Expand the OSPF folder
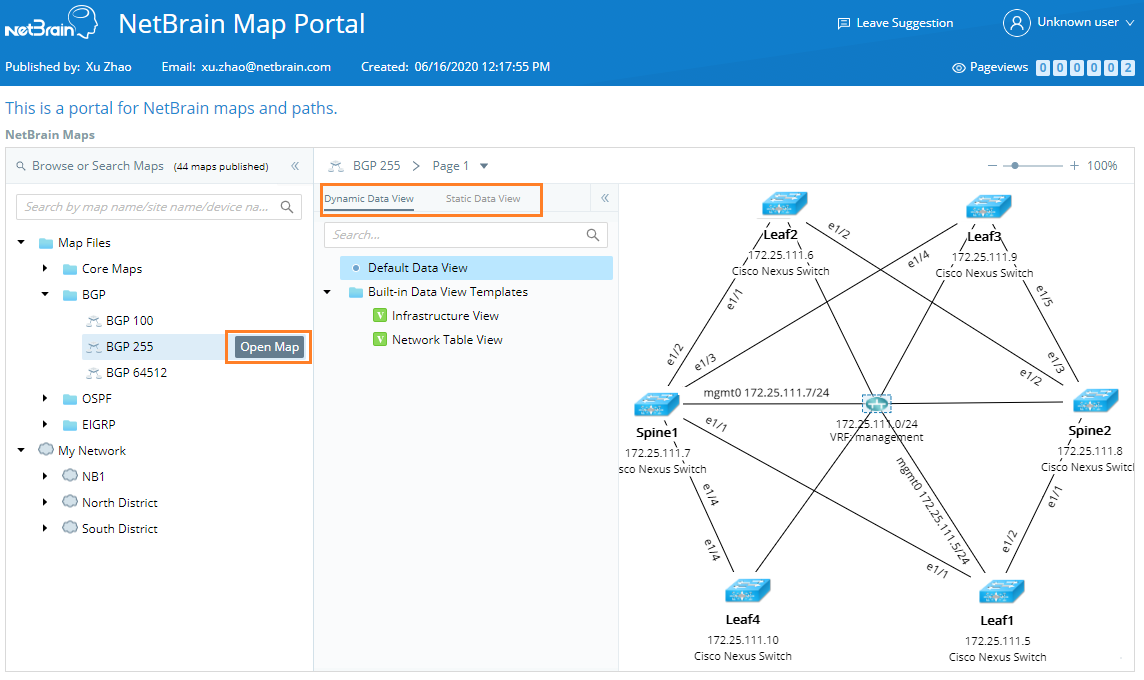This screenshot has width=1144, height=680. pyautogui.click(x=44, y=398)
